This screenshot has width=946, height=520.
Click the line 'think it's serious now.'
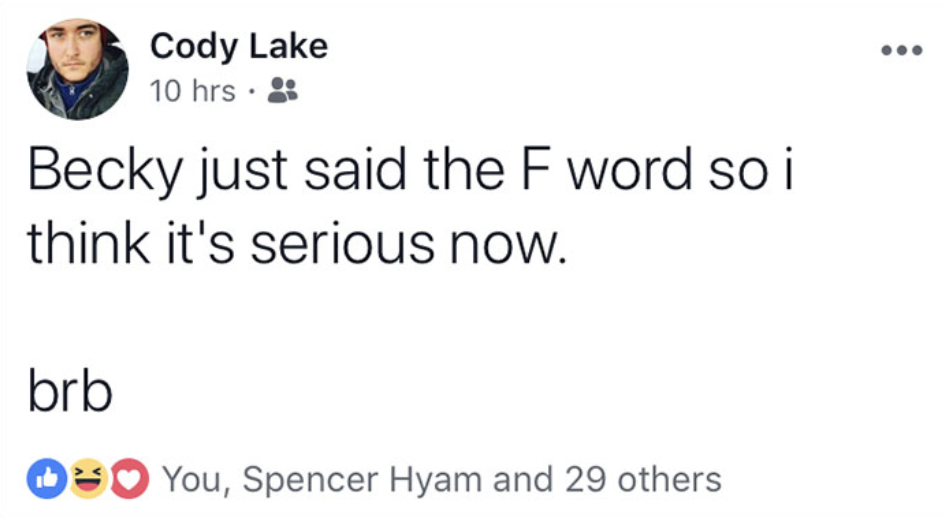pos(297,243)
